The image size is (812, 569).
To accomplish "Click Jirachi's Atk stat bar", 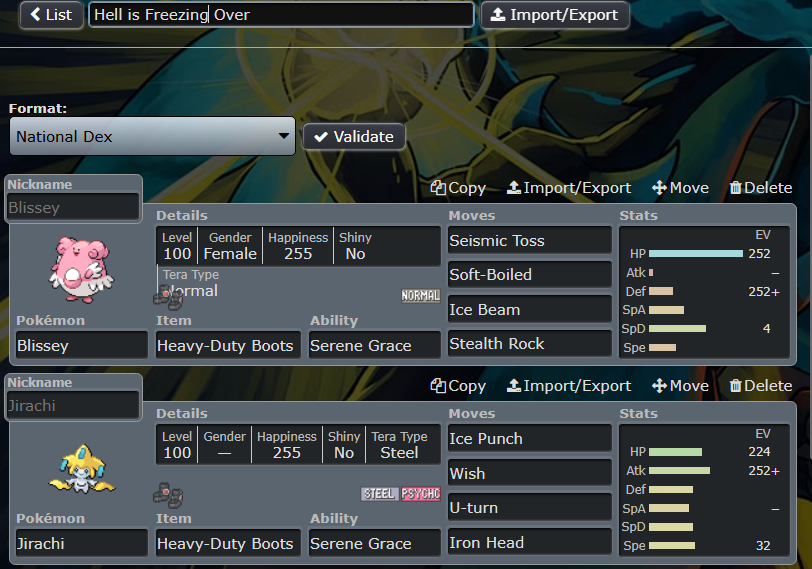I will (679, 471).
